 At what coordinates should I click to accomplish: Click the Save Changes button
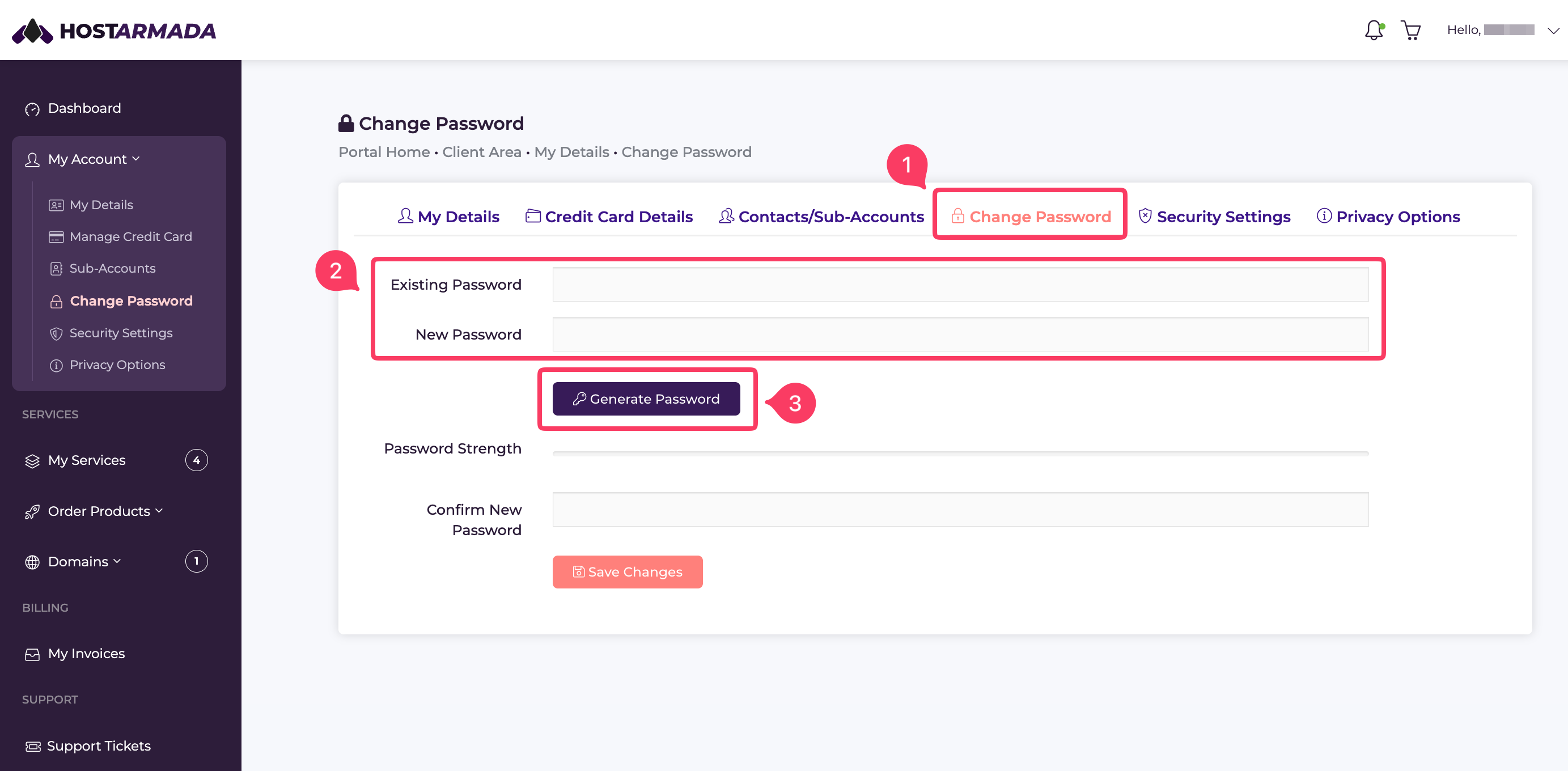628,572
